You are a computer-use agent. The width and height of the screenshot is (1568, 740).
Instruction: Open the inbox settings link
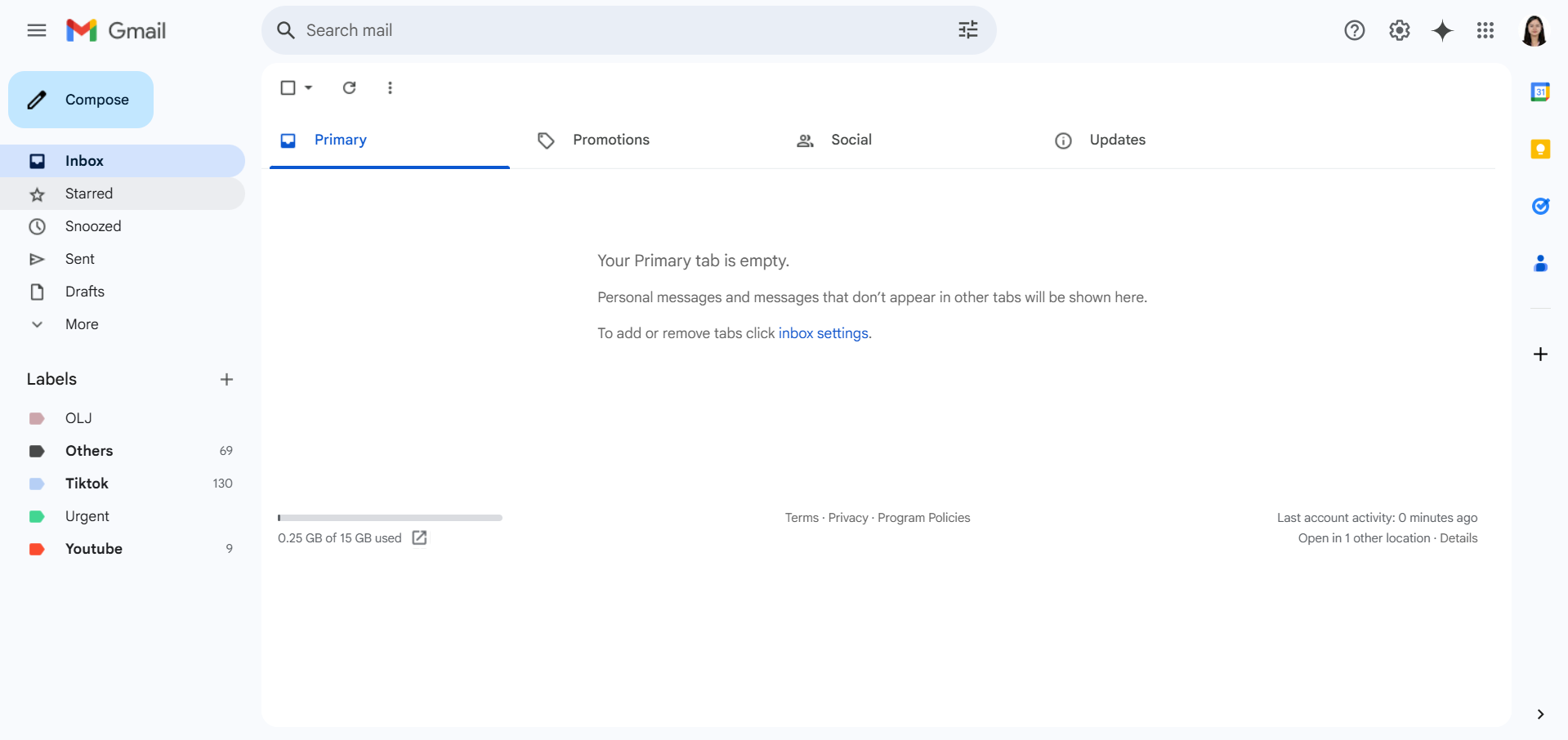(x=823, y=333)
